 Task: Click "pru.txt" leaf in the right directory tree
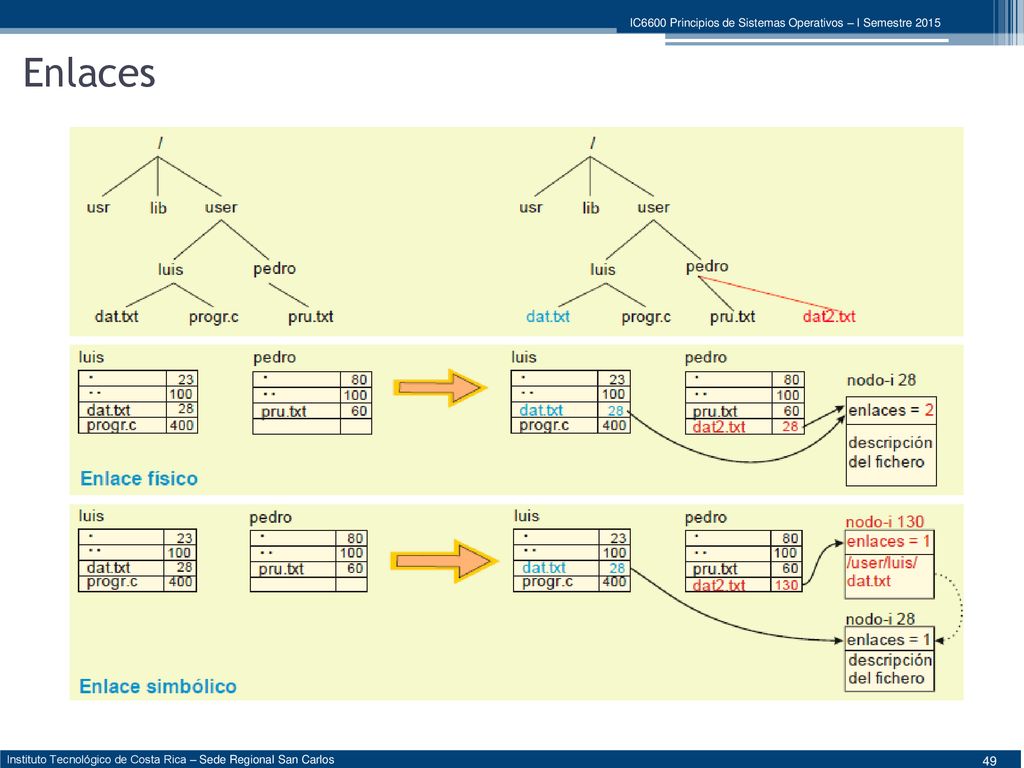(x=732, y=317)
